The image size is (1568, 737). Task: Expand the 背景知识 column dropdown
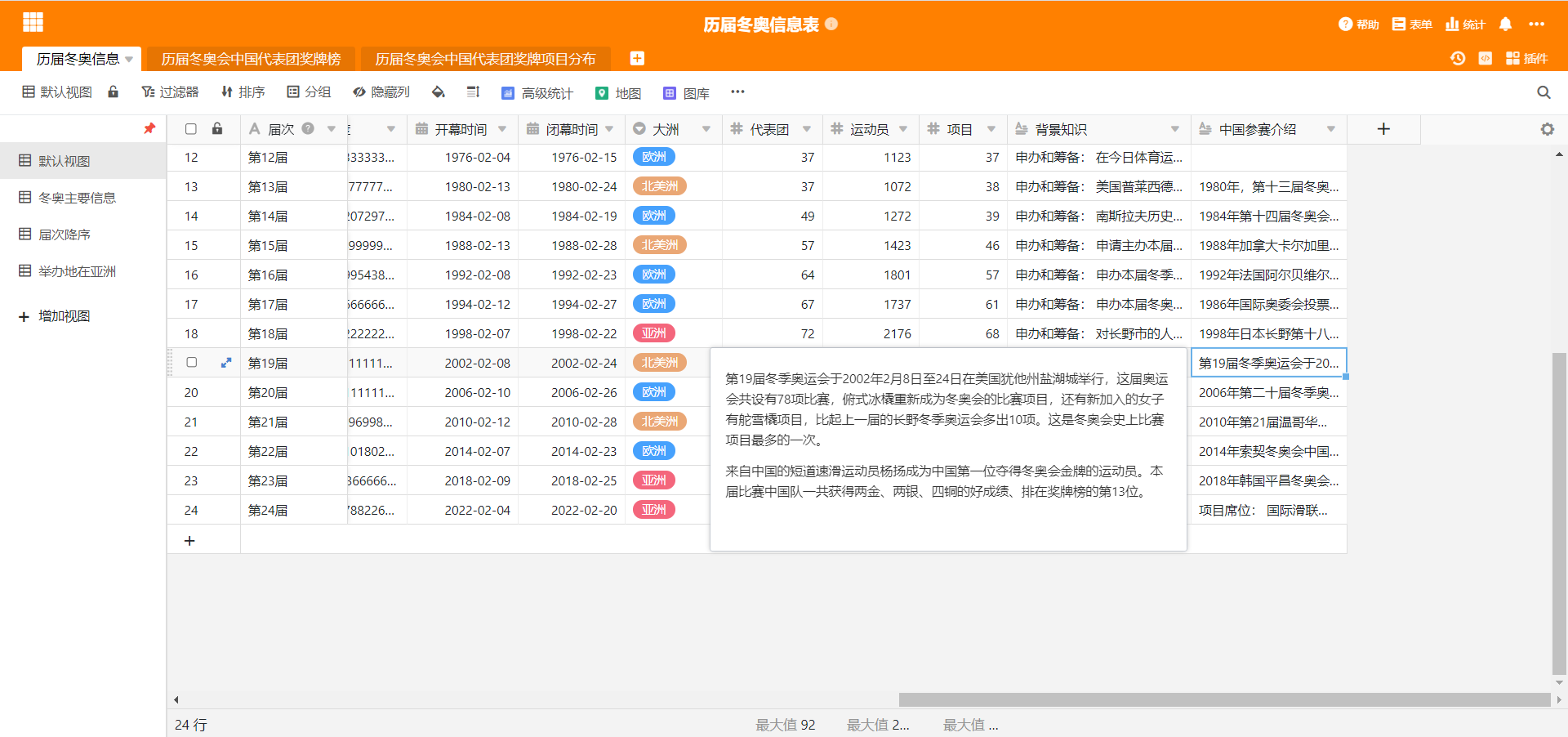click(x=1175, y=129)
